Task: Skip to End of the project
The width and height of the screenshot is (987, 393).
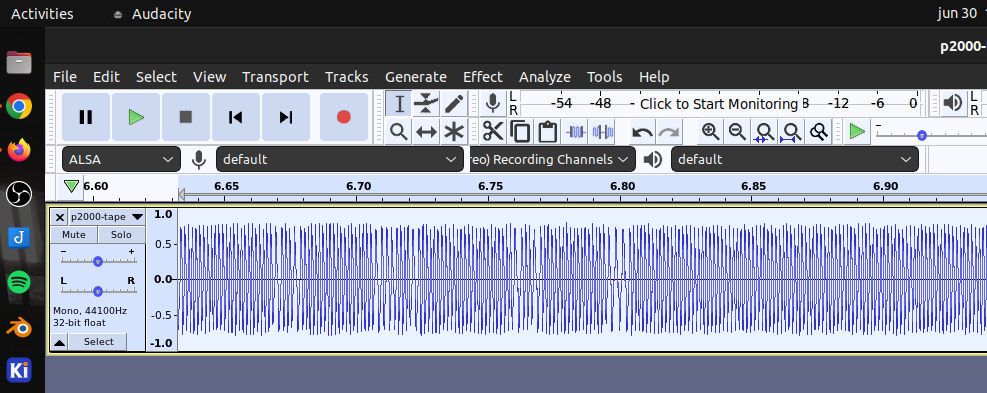Action: click(286, 117)
